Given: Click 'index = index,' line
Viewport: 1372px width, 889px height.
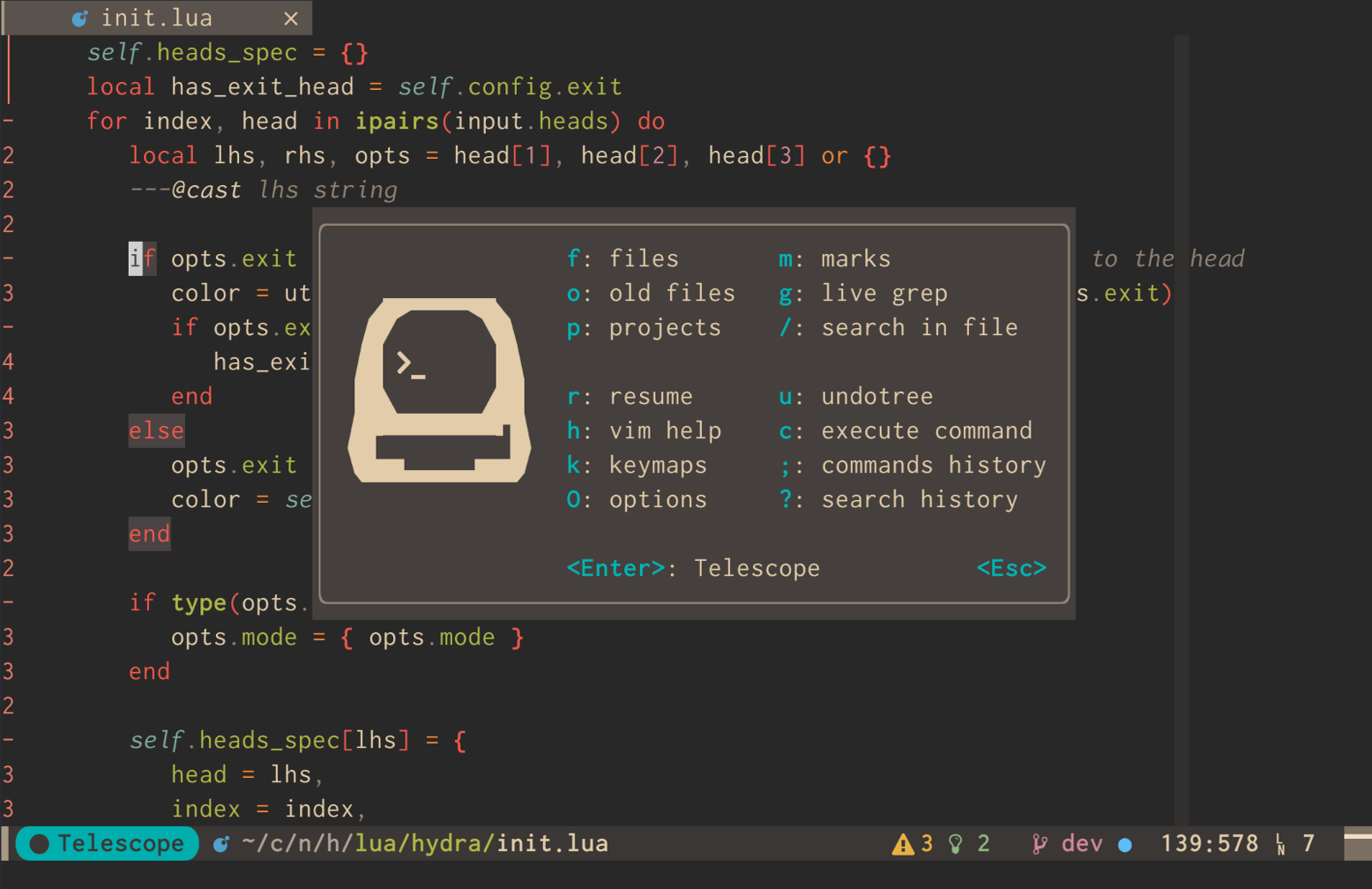Looking at the screenshot, I should 269,809.
